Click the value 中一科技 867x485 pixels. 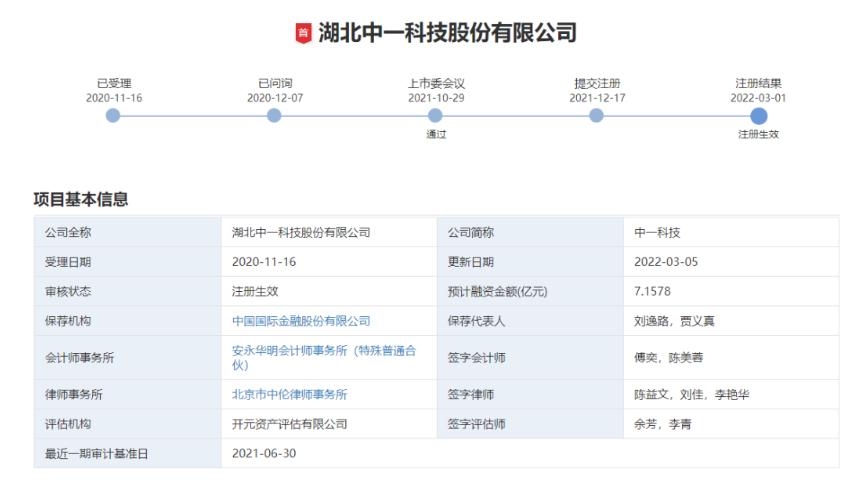click(x=657, y=232)
